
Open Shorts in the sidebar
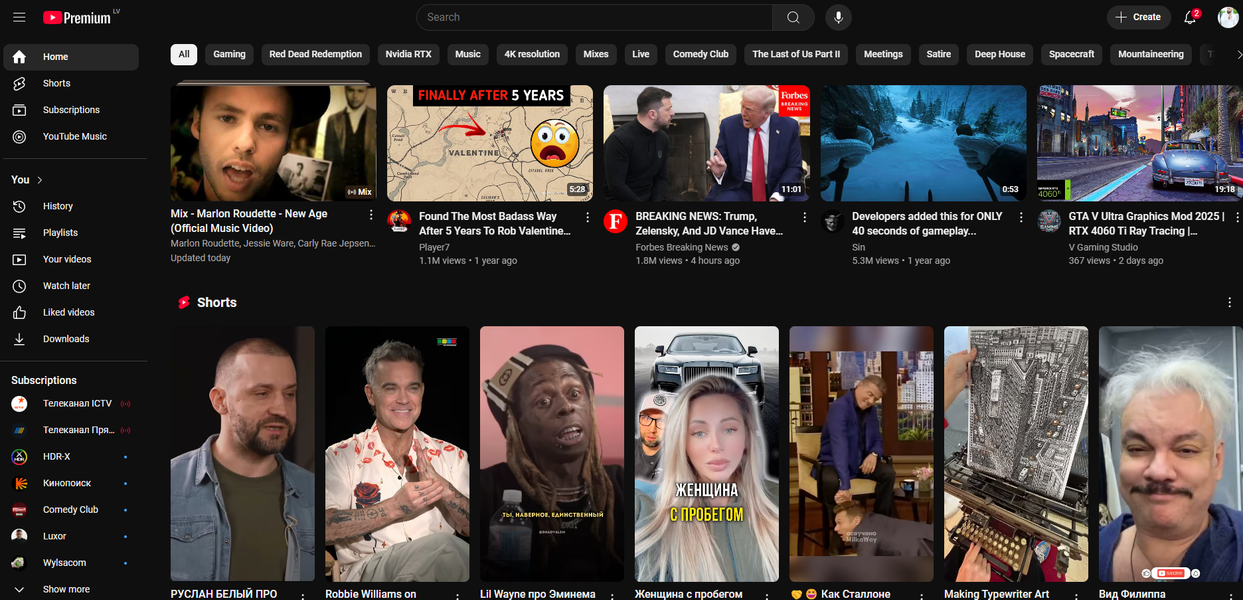[71, 83]
